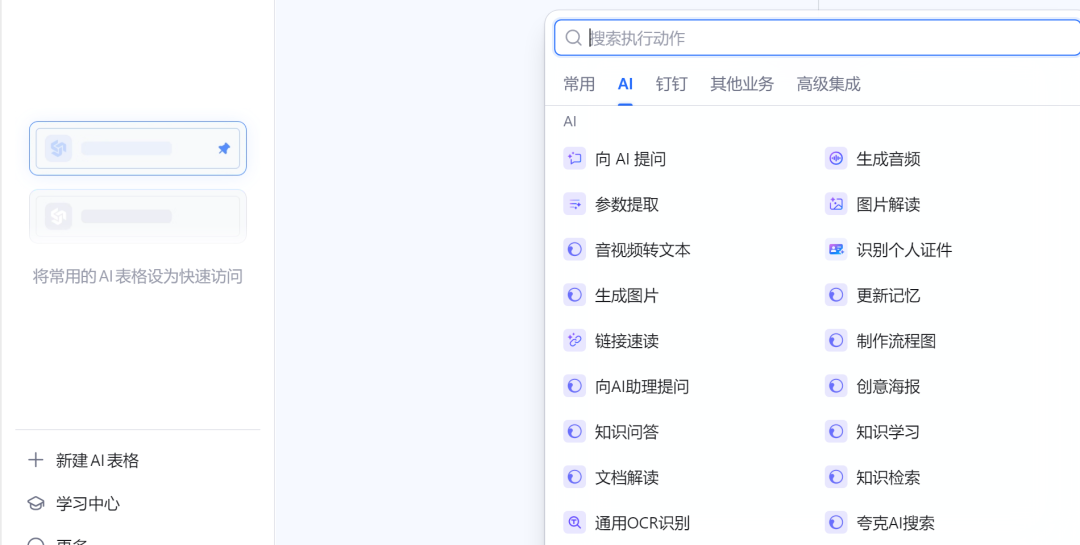Click the 音视频转文本 icon
The height and width of the screenshot is (545, 1080).
tap(574, 249)
